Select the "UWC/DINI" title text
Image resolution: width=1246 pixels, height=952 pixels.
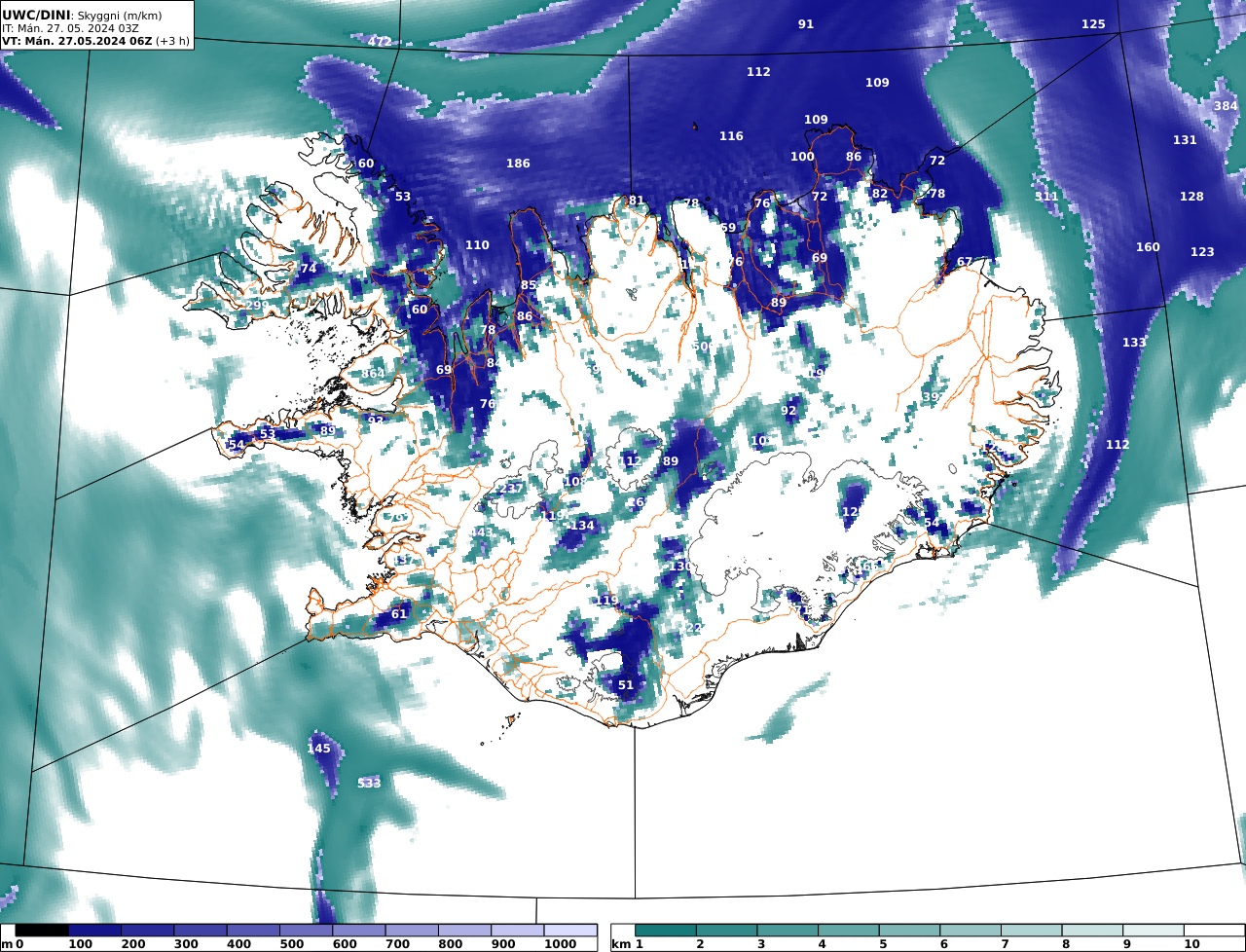pyautogui.click(x=35, y=16)
